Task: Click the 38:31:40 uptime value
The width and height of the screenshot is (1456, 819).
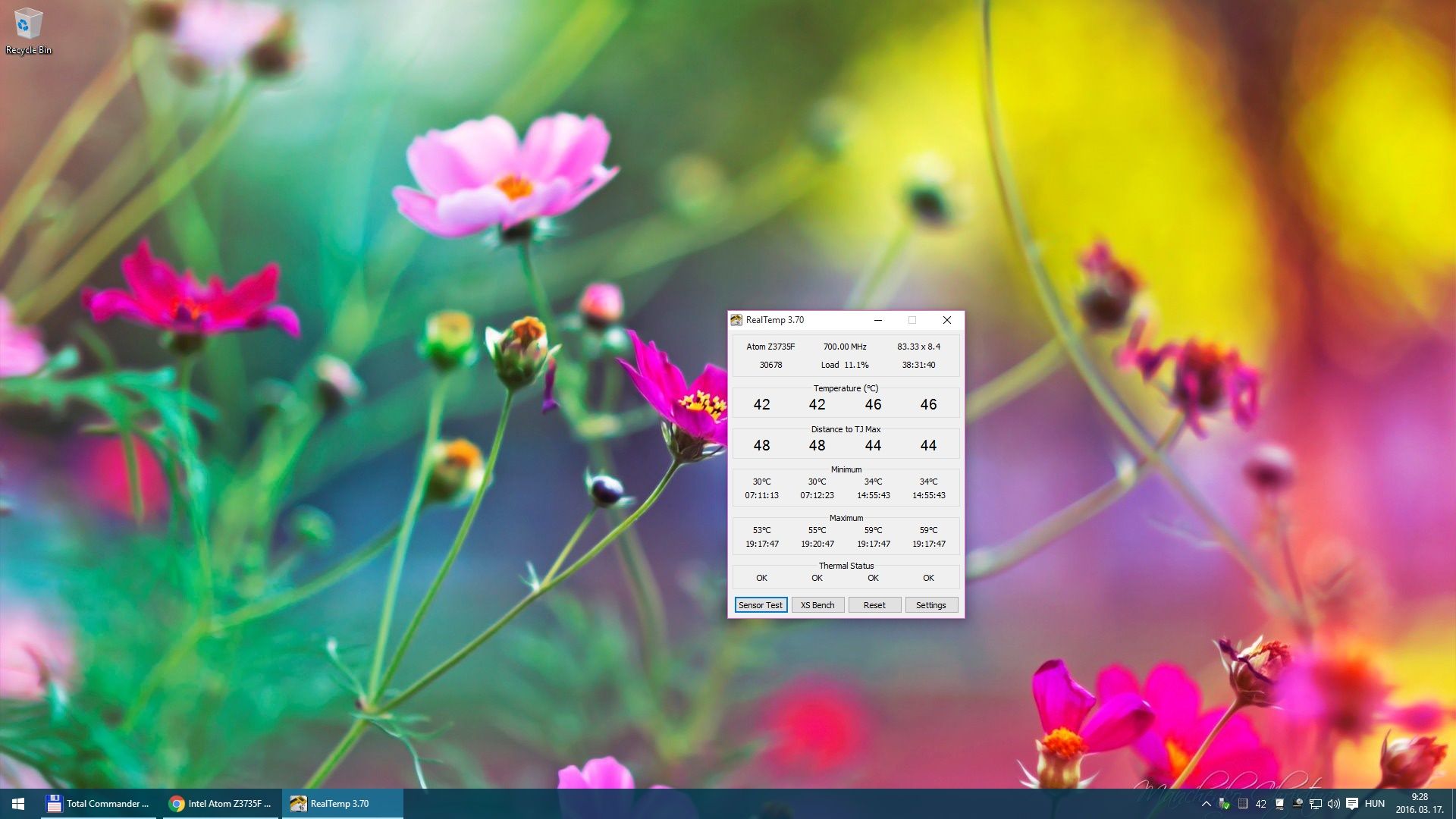Action: click(x=918, y=365)
